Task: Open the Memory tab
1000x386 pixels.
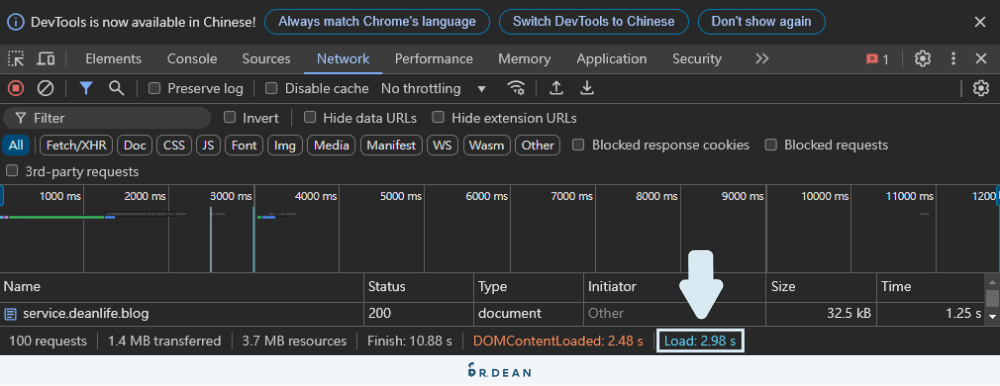Action: click(x=524, y=59)
